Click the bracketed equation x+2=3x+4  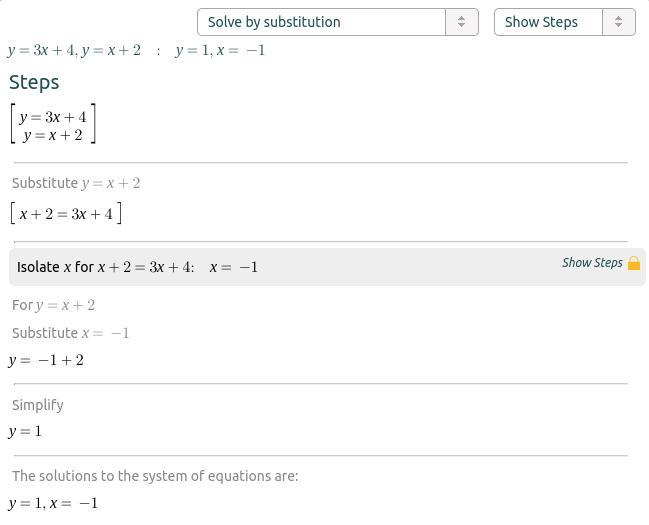(66, 213)
